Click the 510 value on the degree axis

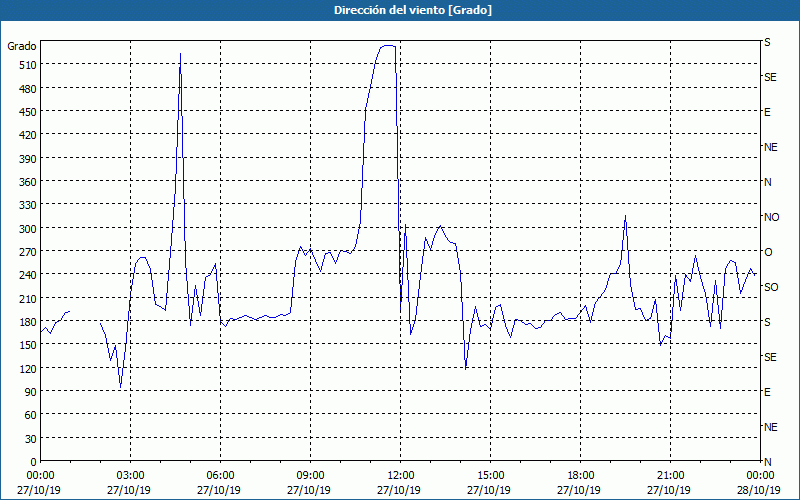click(28, 65)
